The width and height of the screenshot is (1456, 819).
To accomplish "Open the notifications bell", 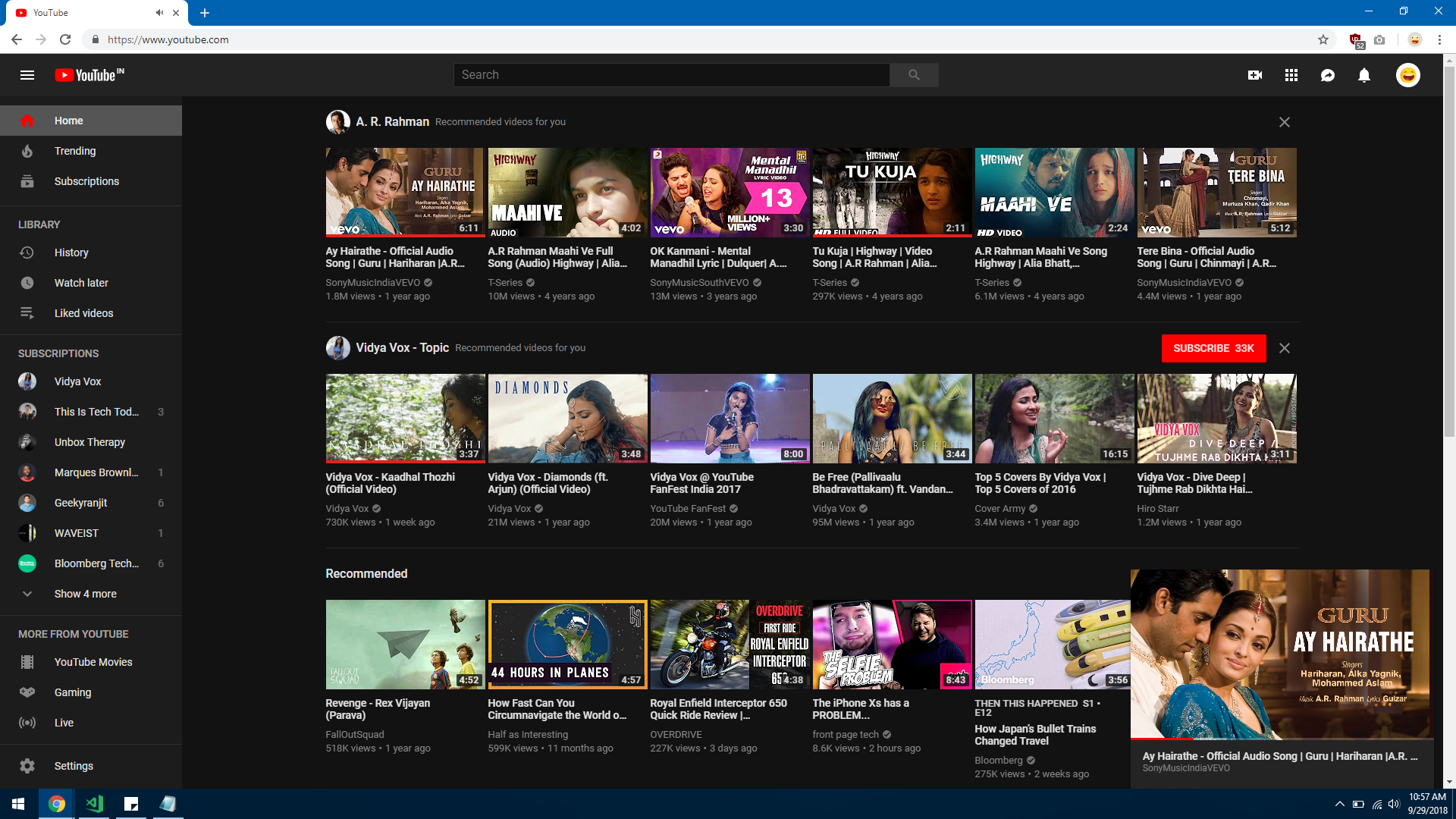I will click(x=1364, y=75).
